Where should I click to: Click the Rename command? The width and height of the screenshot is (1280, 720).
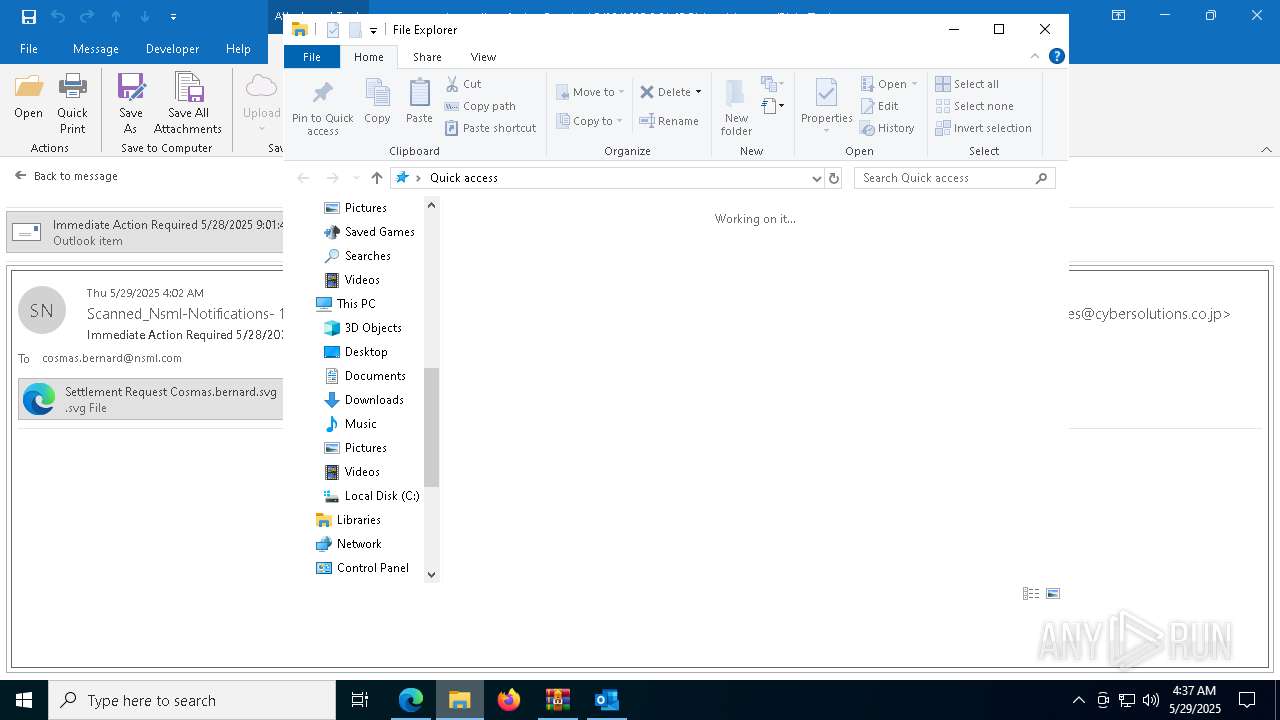coord(669,121)
